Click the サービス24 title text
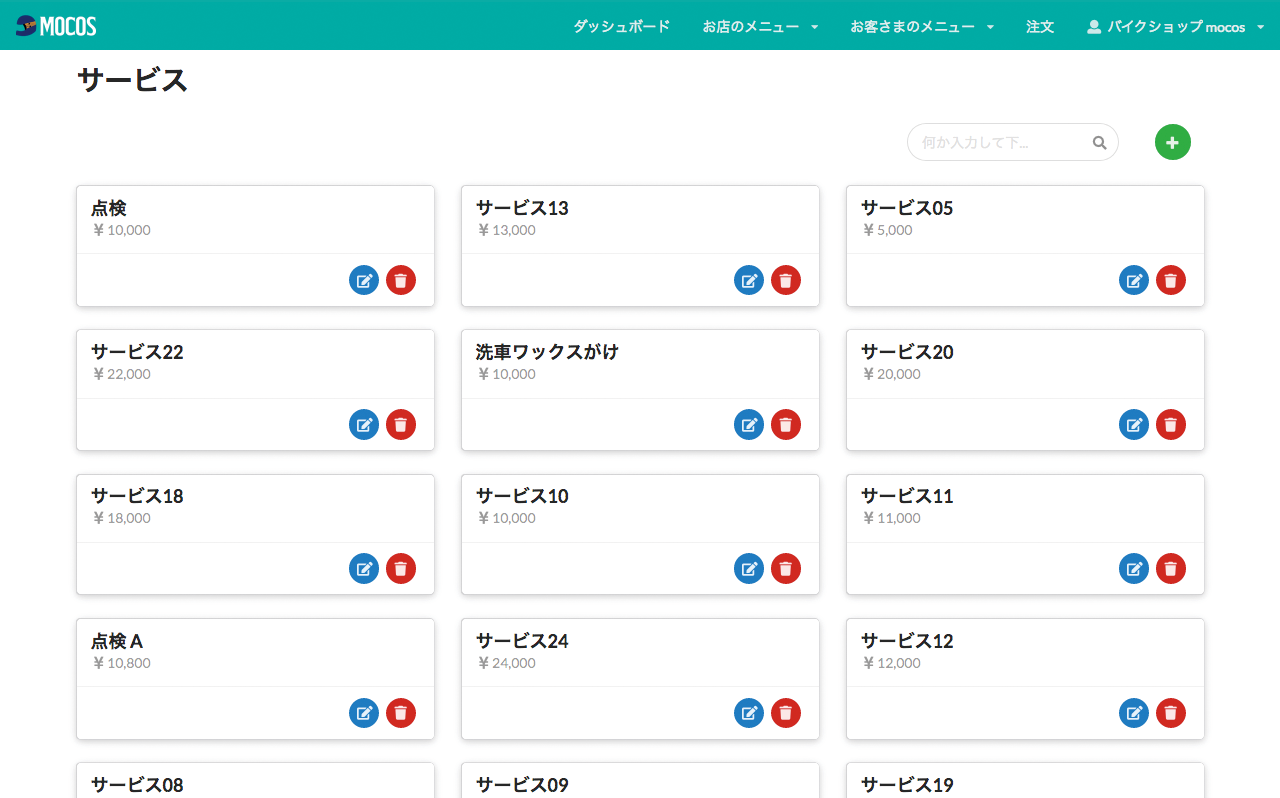The height and width of the screenshot is (798, 1280). tap(522, 641)
